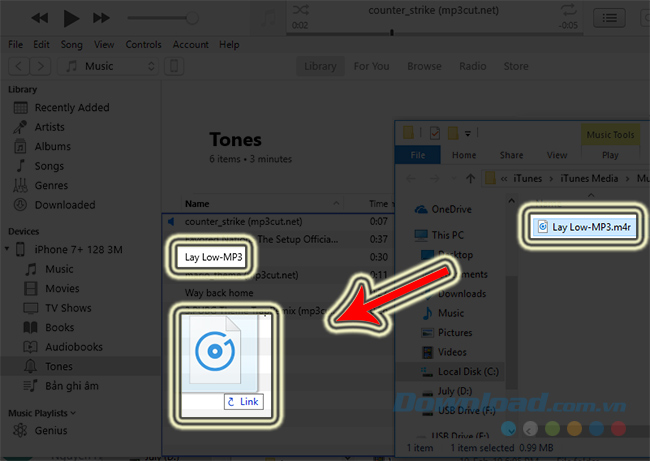The image size is (650, 461).
Task: Select the Way back home tone row
Action: click(x=278, y=293)
